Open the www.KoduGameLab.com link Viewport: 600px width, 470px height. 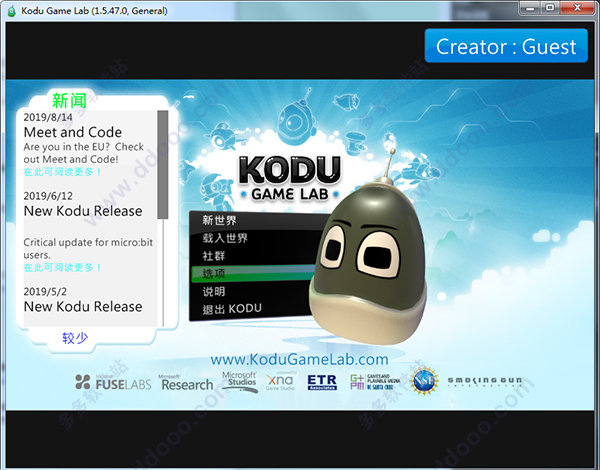pyautogui.click(x=299, y=359)
